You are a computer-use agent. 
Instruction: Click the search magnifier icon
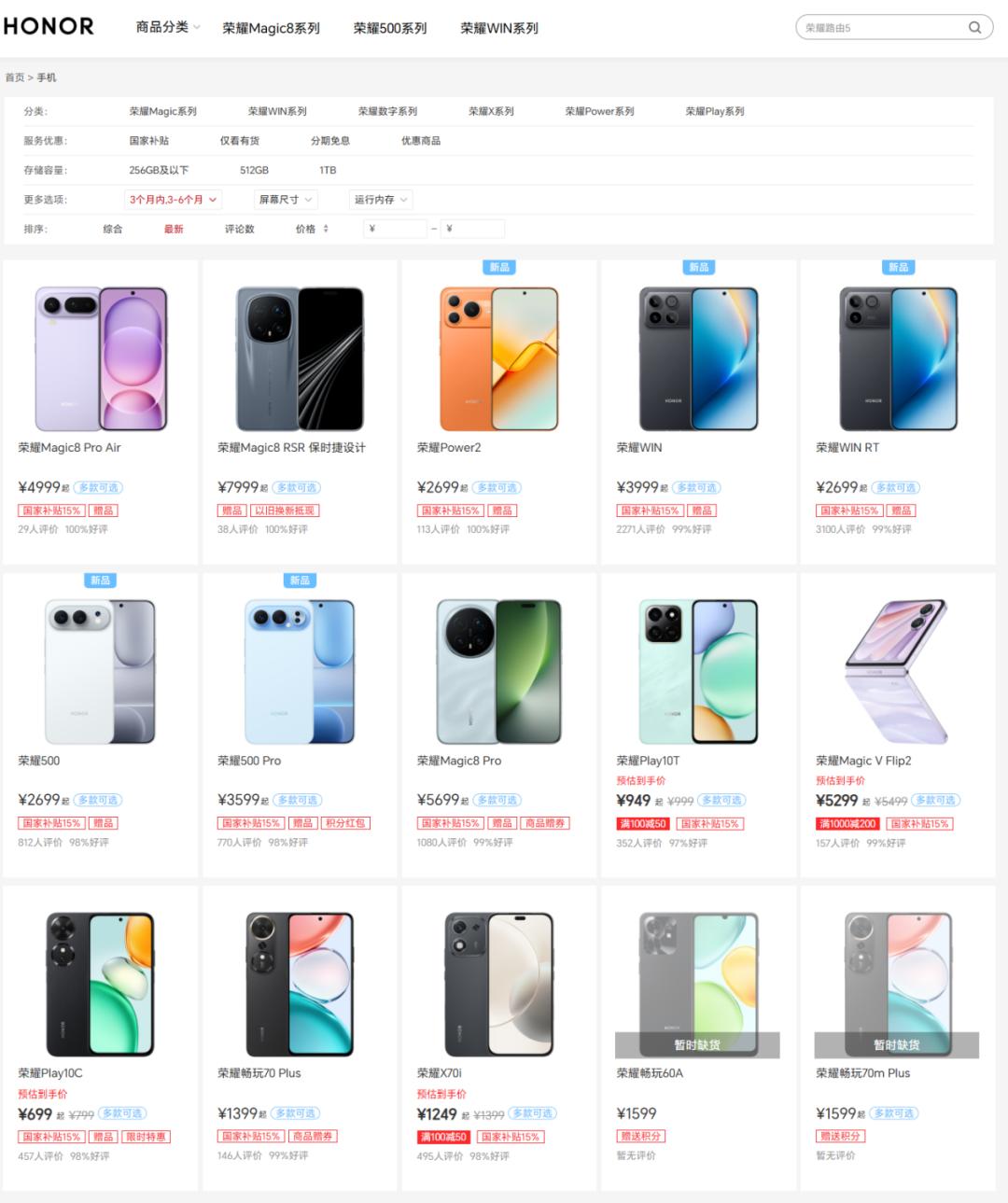[x=974, y=28]
